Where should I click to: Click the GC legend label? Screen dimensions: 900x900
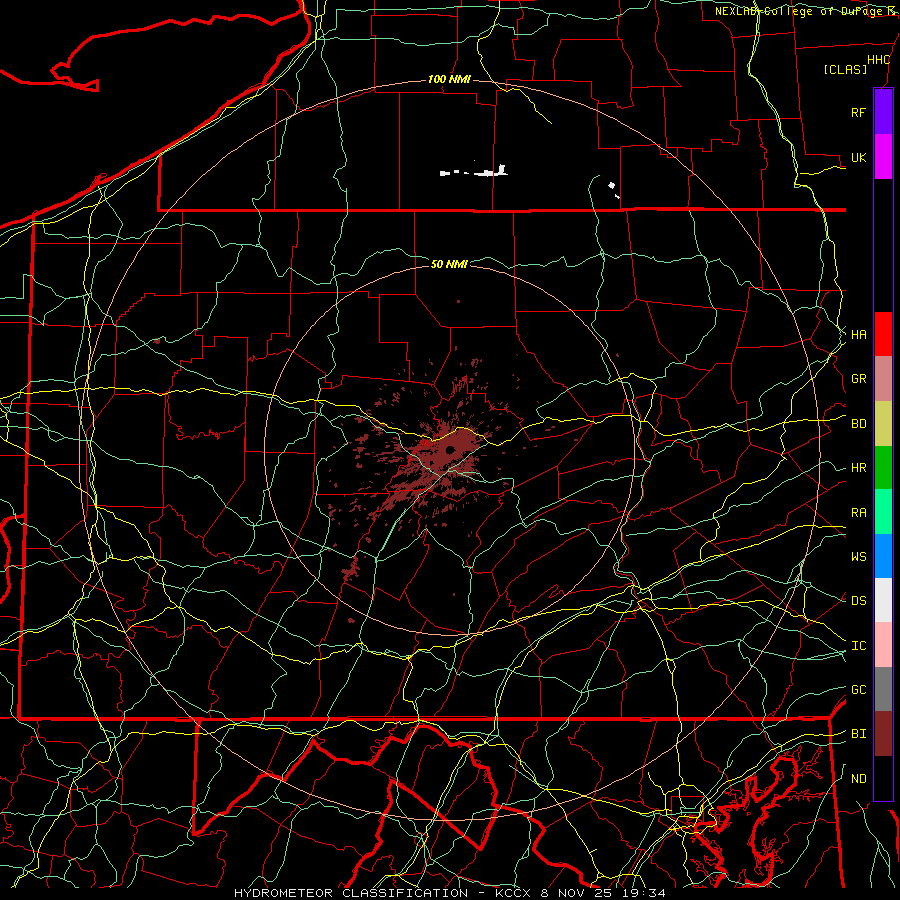point(858,690)
